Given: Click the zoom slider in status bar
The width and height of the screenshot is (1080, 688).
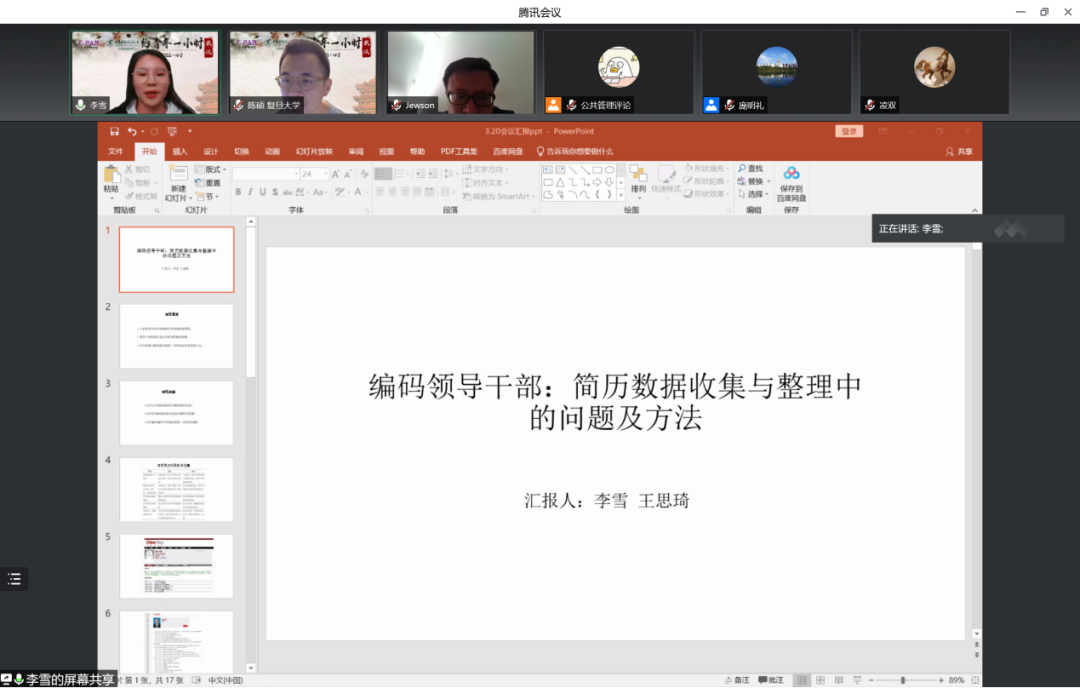Looking at the screenshot, I should (903, 680).
